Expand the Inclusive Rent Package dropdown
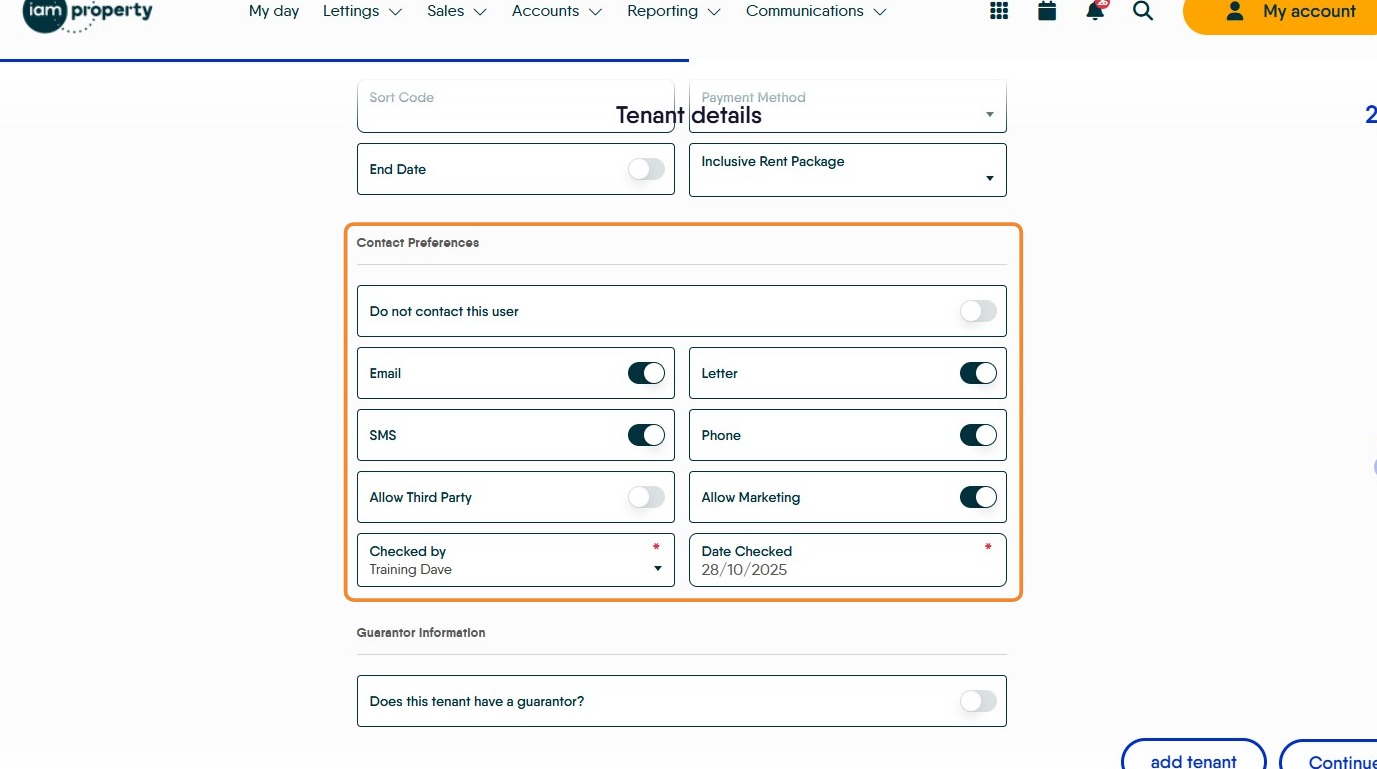 [848, 170]
